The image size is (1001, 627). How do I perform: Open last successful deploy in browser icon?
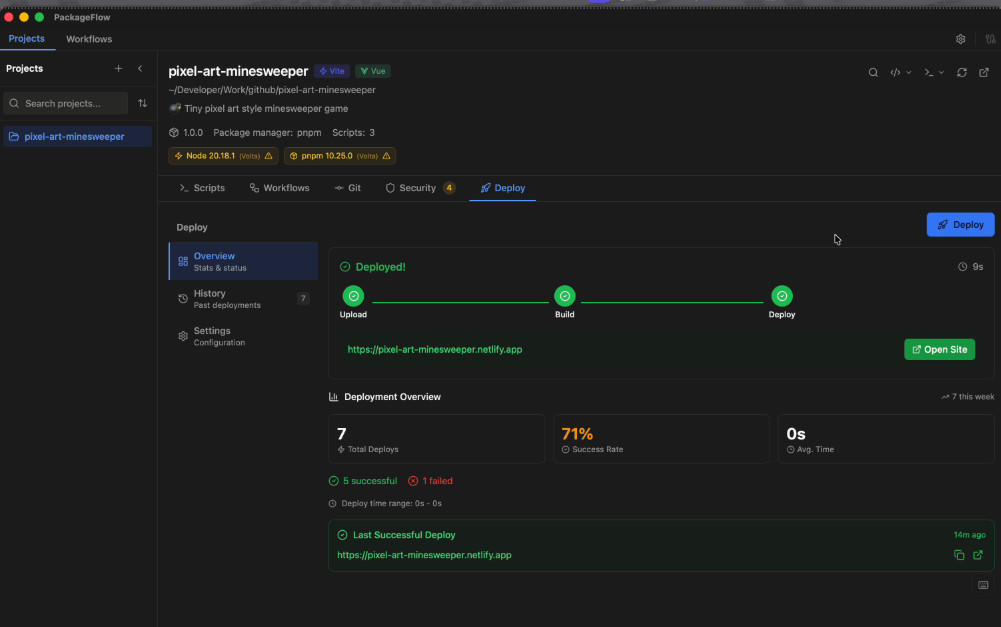click(x=977, y=555)
